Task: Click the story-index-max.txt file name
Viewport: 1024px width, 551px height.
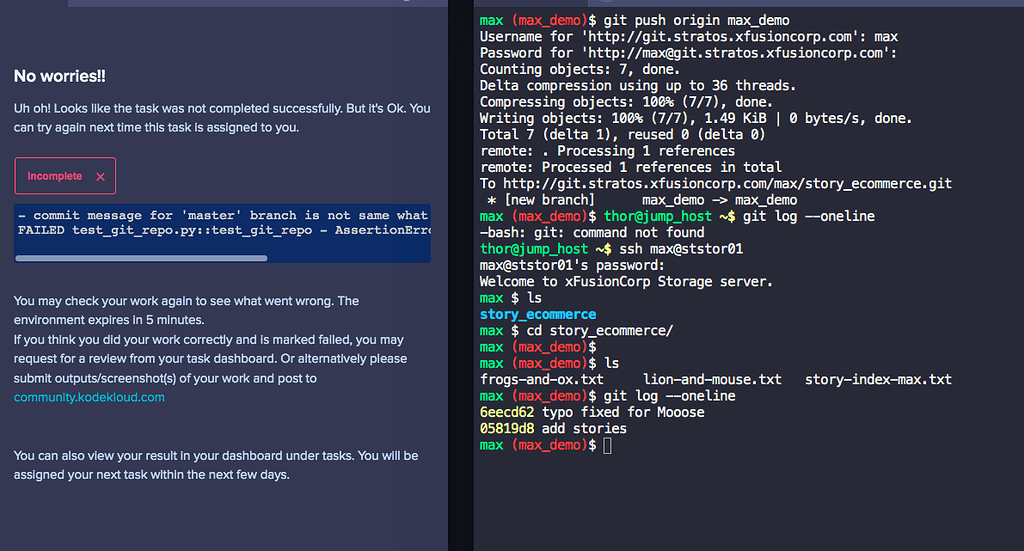Action: [878, 380]
